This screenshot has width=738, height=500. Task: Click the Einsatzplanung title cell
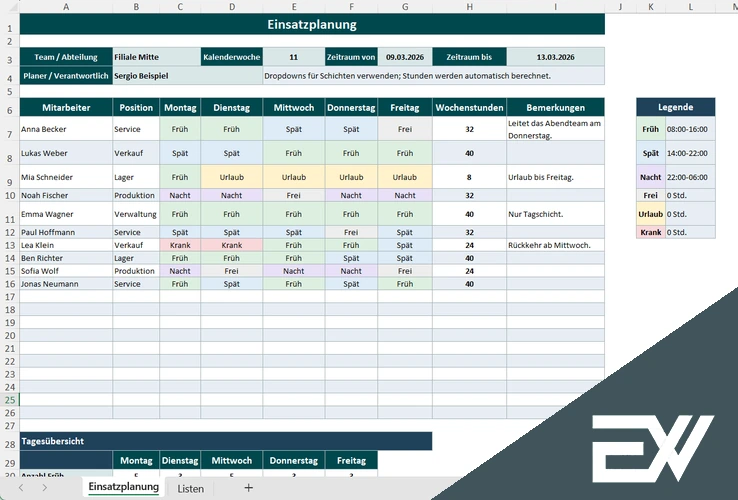click(312, 24)
